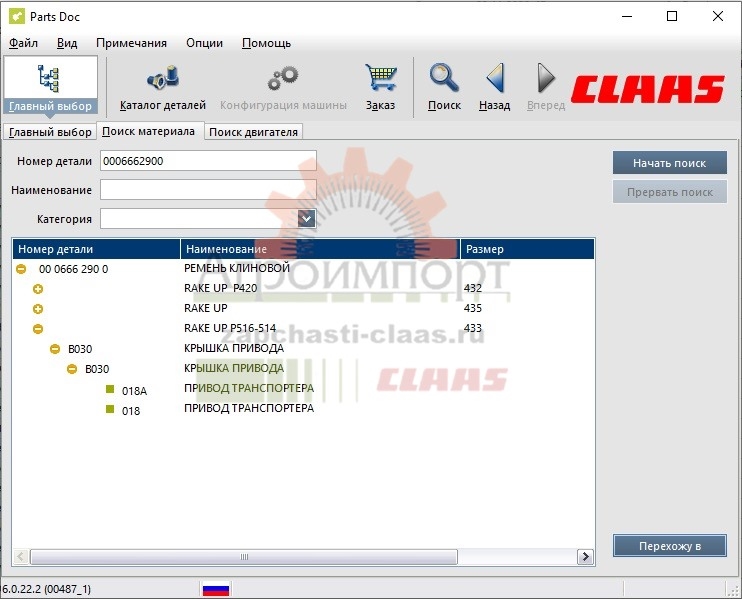Open Поиск magnifier toolbar icon
Screen dimensions: 742x599
(x=444, y=78)
